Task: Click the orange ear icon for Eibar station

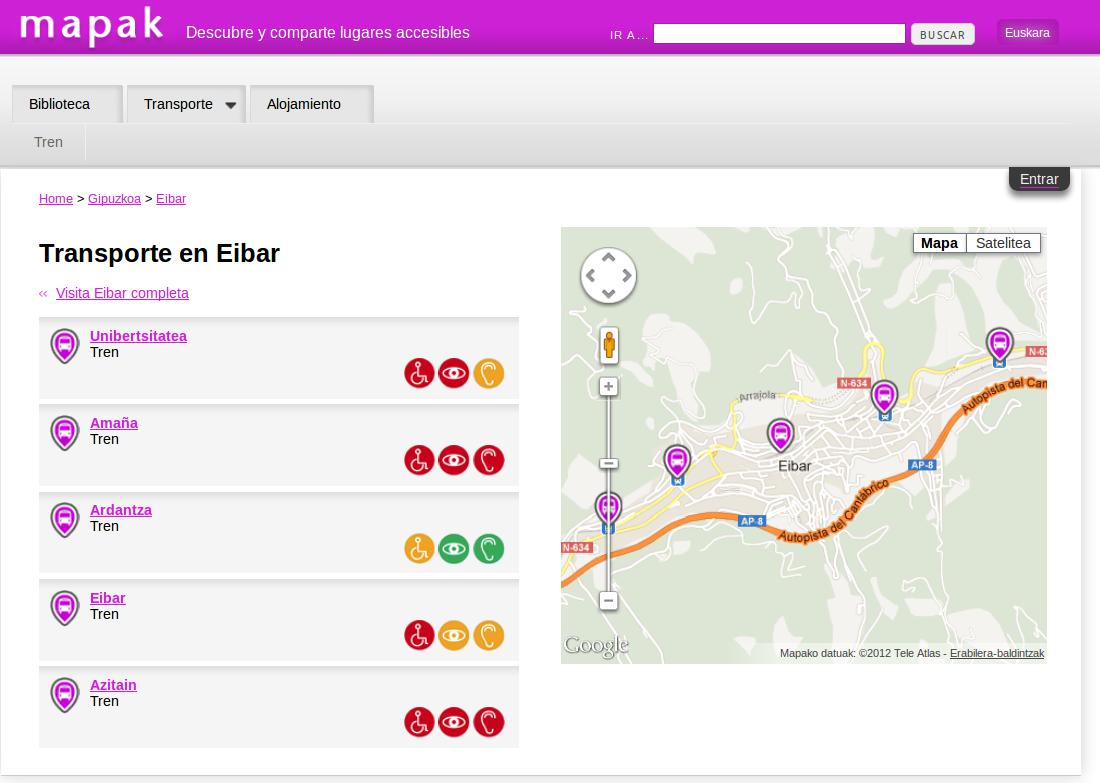Action: click(x=489, y=635)
